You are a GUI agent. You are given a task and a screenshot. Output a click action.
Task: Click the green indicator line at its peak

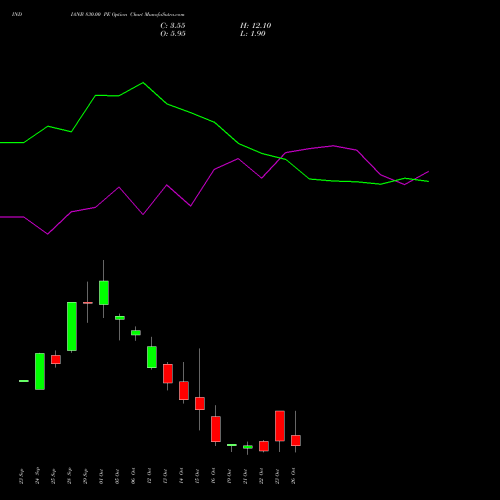pos(143,83)
